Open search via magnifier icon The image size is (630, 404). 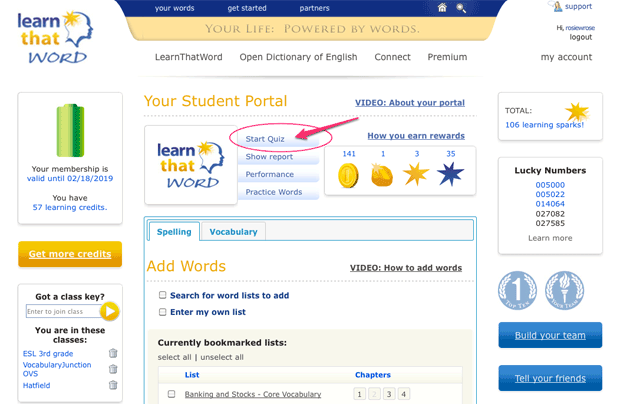point(461,8)
